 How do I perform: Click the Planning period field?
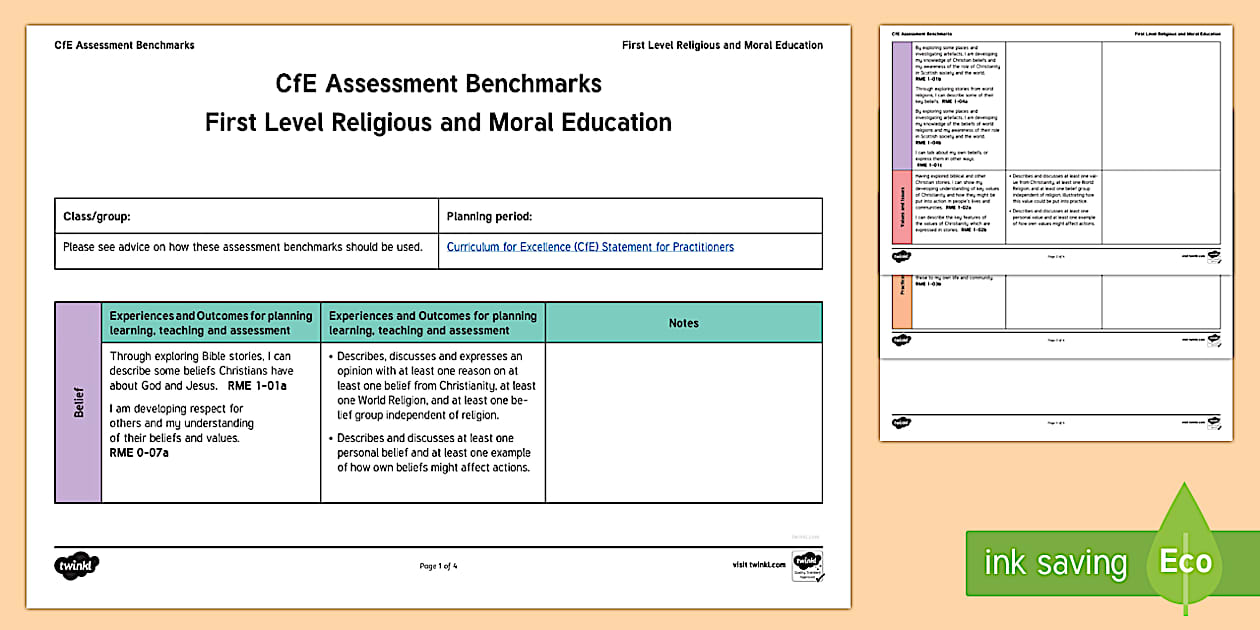pyautogui.click(x=630, y=216)
